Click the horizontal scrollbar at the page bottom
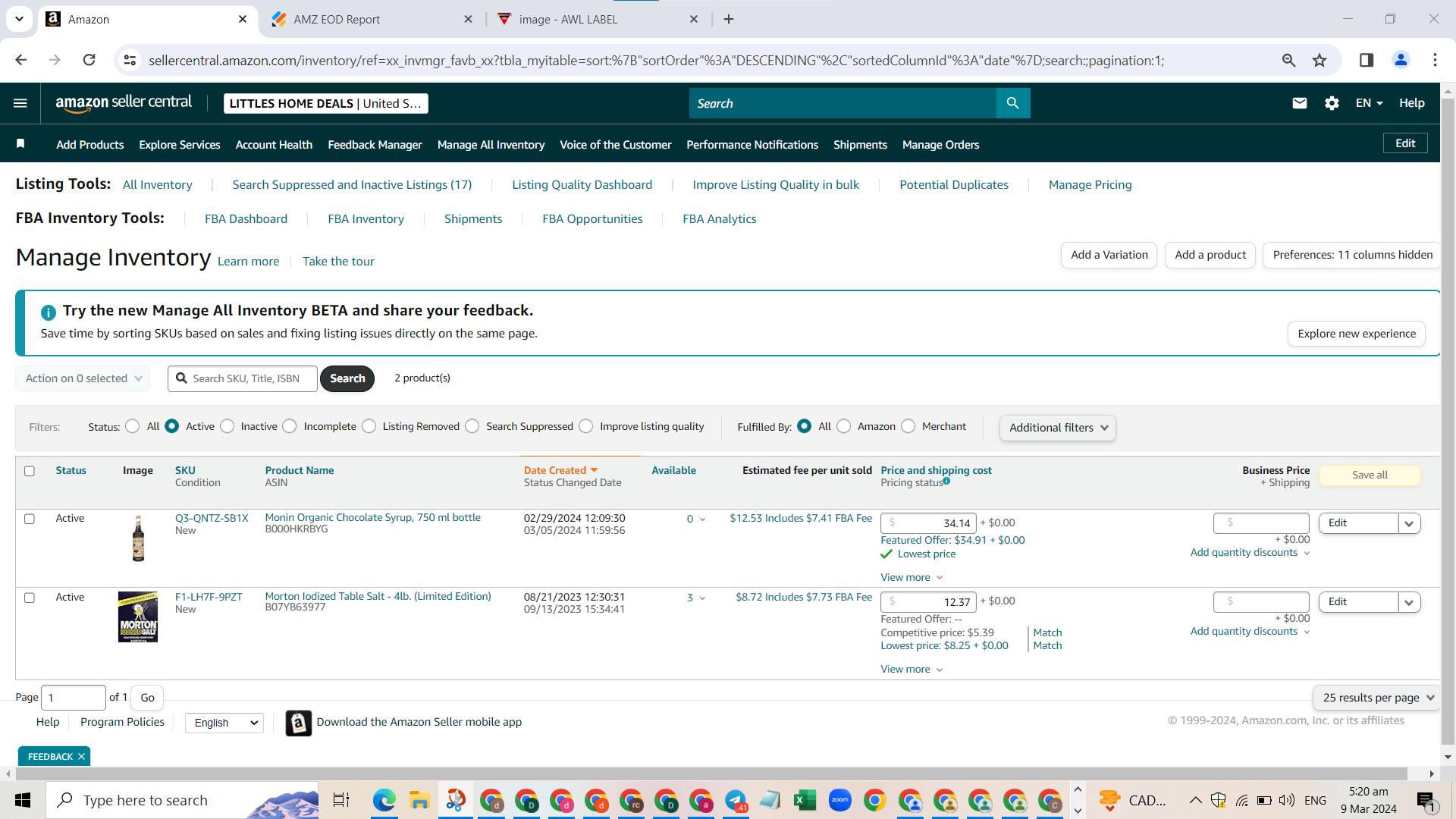Image resolution: width=1456 pixels, height=819 pixels. [x=711, y=773]
